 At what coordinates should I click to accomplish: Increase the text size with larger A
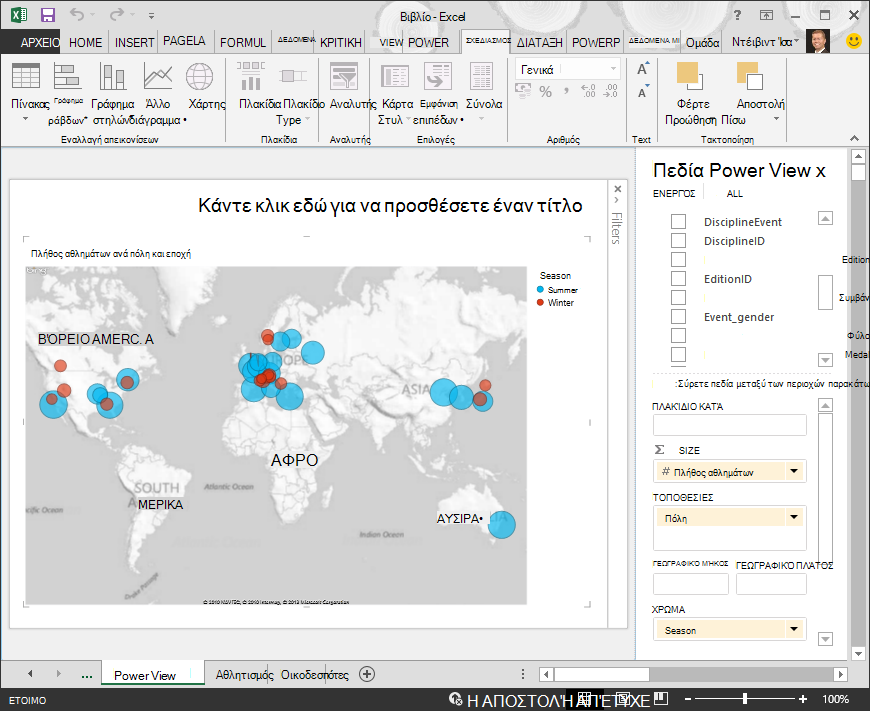point(643,69)
